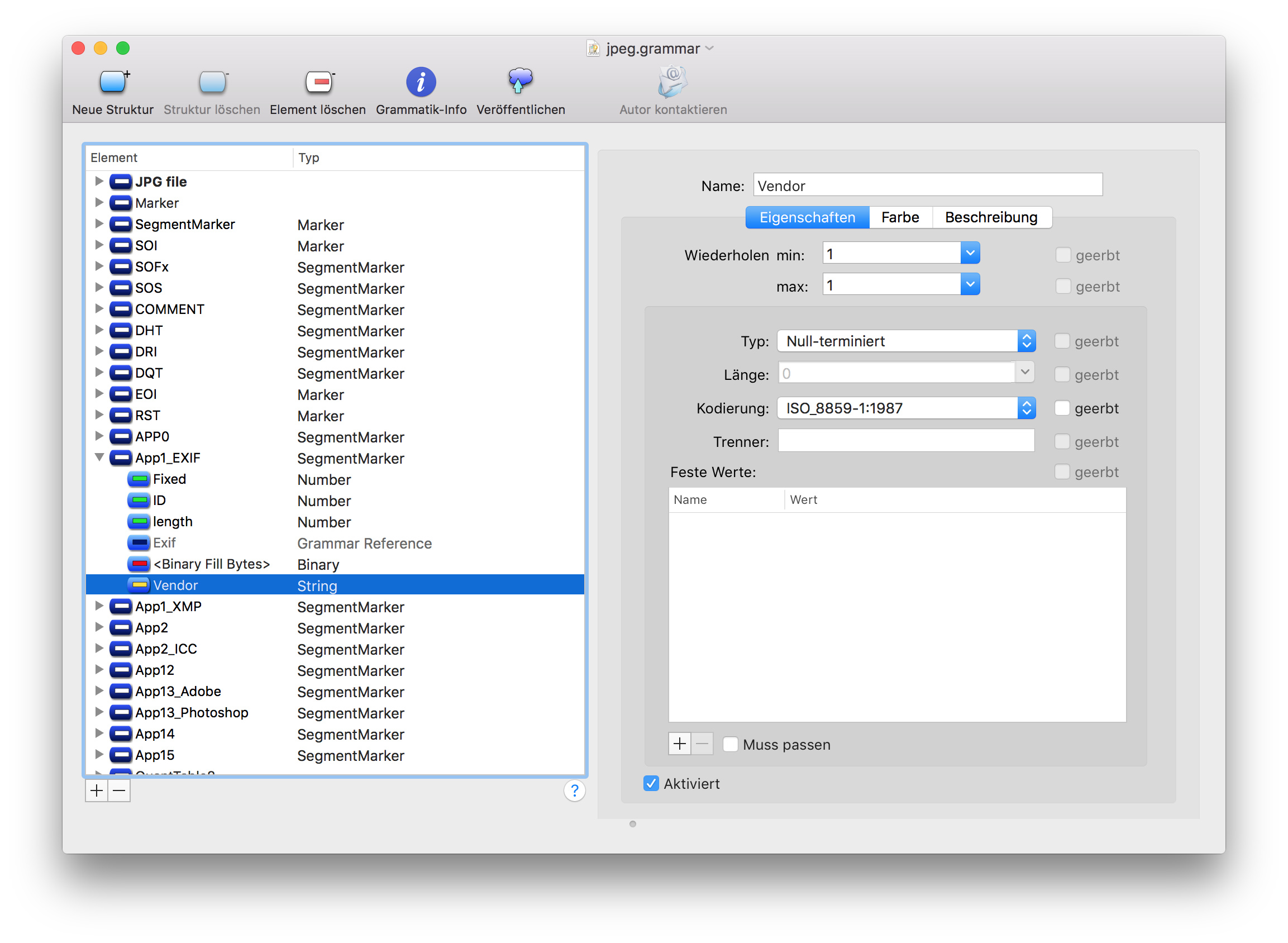Switch to the Beschreibung tab
Screen dimensions: 1288x943
pyautogui.click(x=991, y=218)
